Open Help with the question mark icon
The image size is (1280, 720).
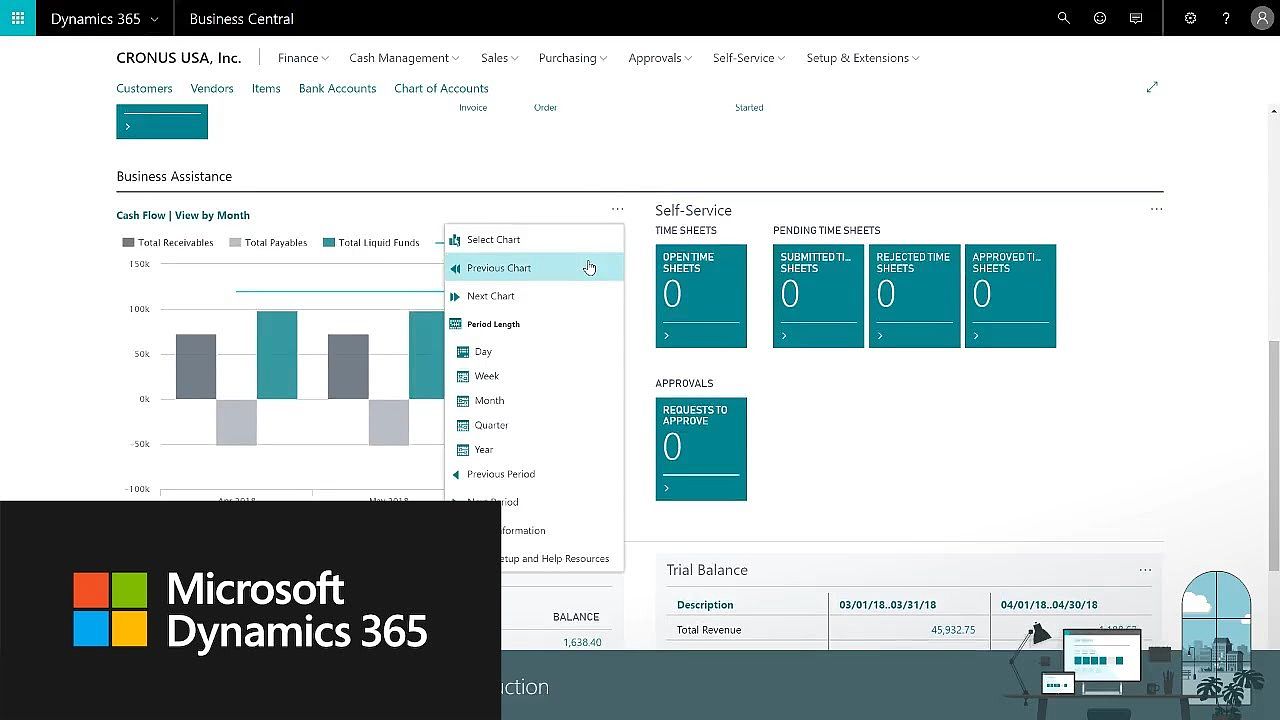pyautogui.click(x=1226, y=17)
